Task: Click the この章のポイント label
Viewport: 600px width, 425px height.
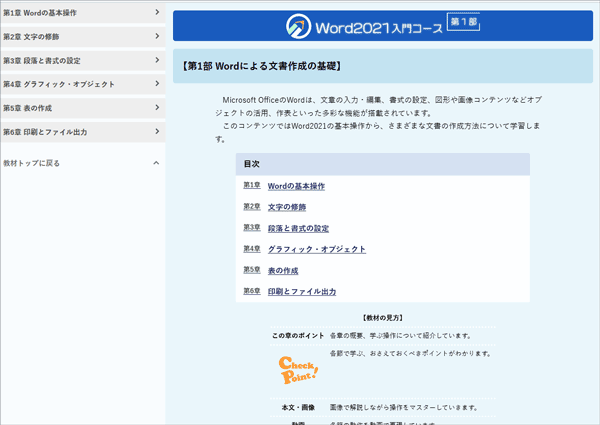Action: click(298, 335)
